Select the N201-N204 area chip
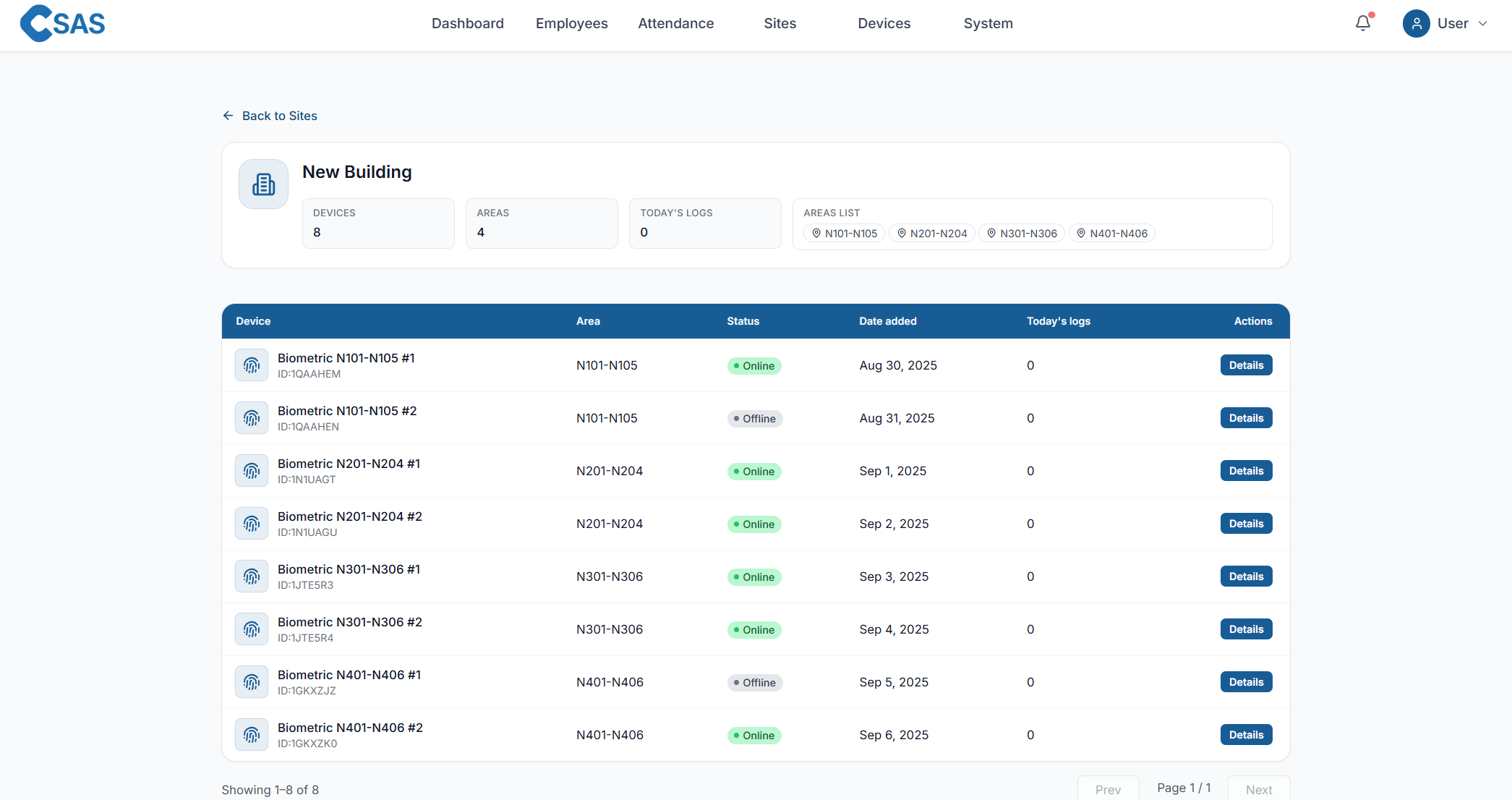Viewport: 1512px width, 800px height. (x=932, y=234)
